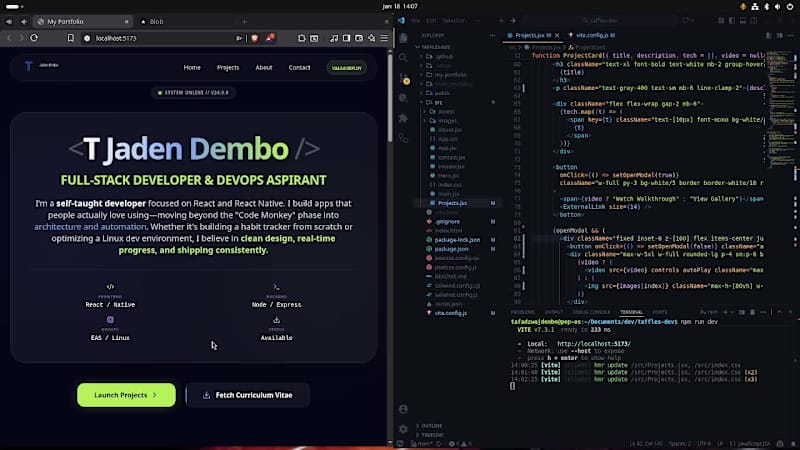Open VS Code Manage gear icon
This screenshot has width=800, height=450.
(403, 429)
